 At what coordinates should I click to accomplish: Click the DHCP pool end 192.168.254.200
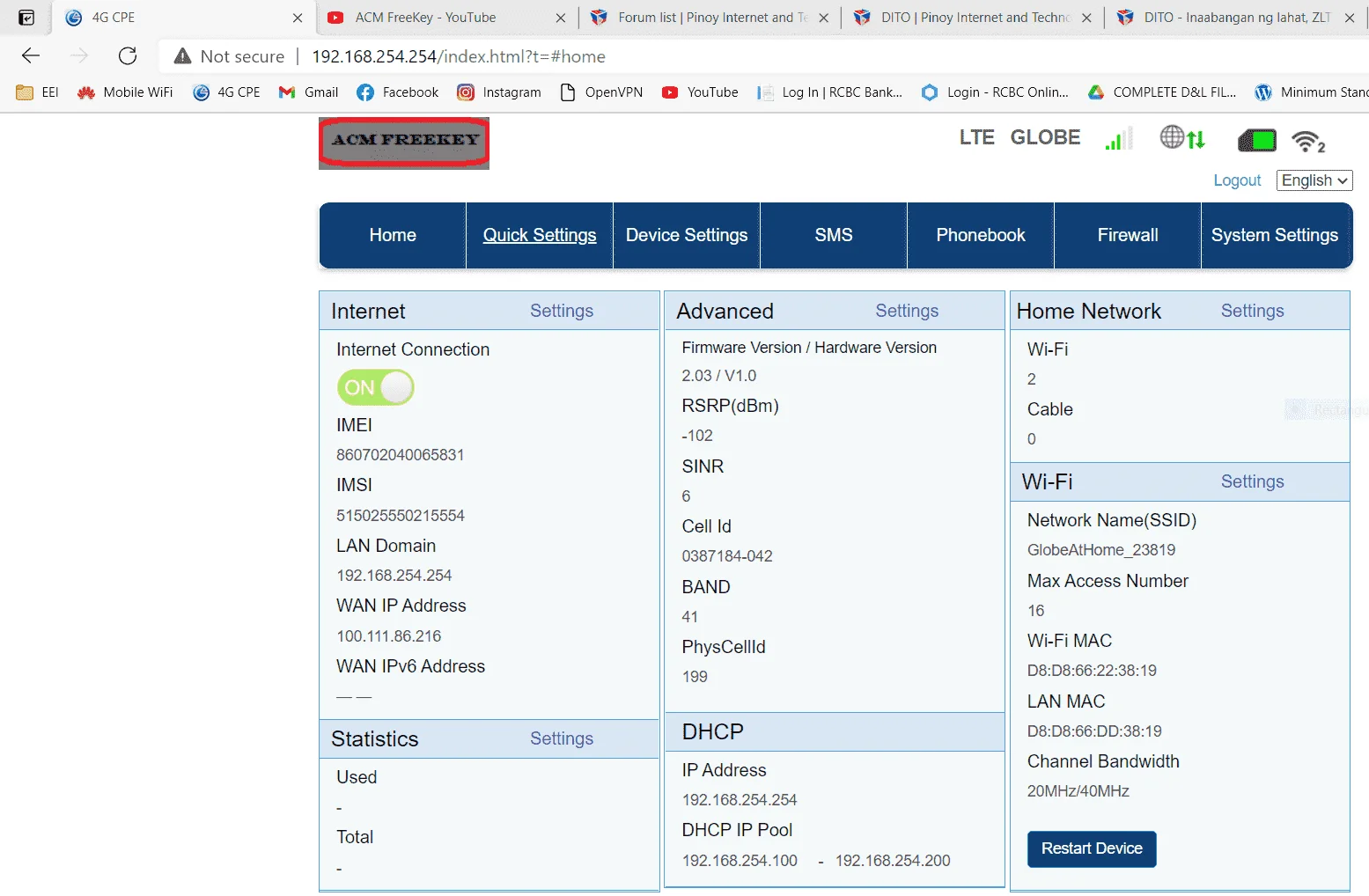pyautogui.click(x=893, y=861)
